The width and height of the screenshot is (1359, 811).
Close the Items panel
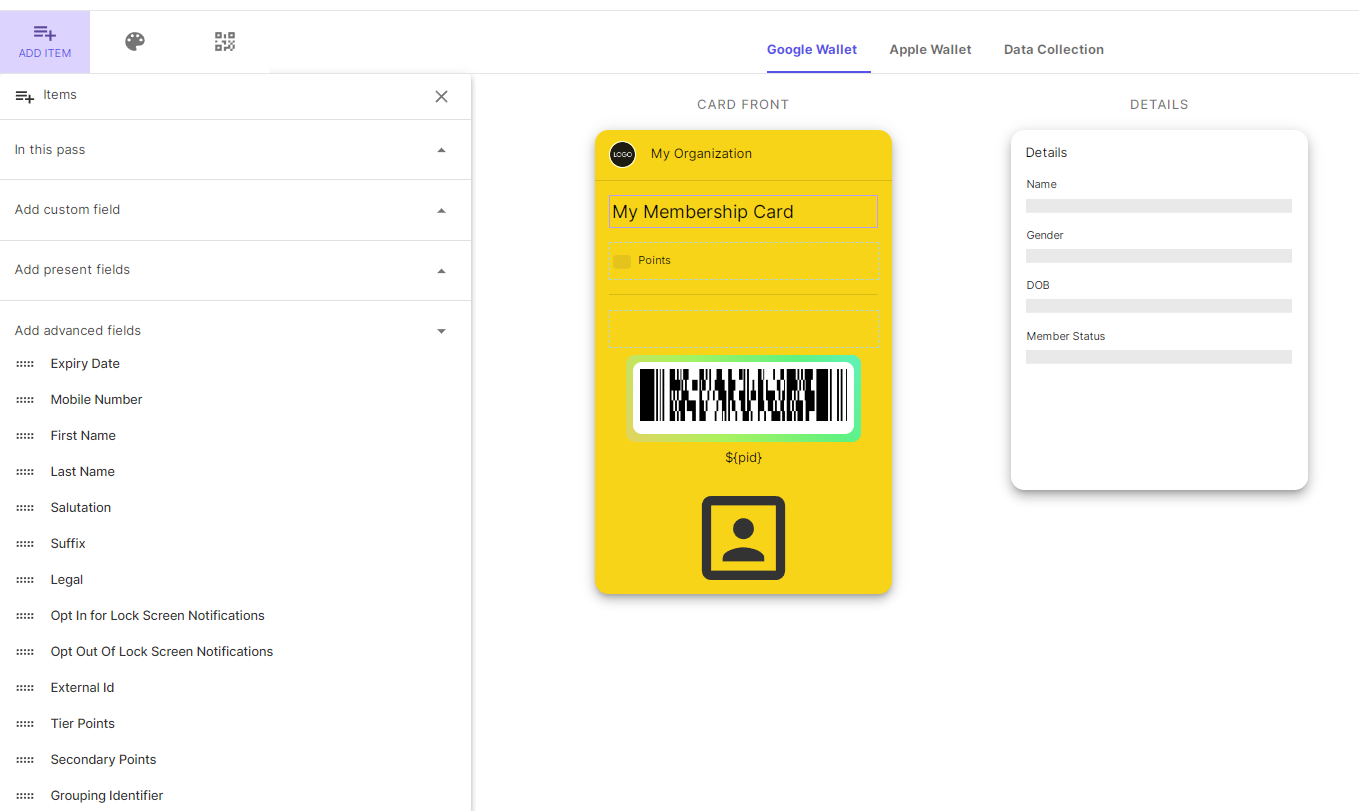click(441, 96)
